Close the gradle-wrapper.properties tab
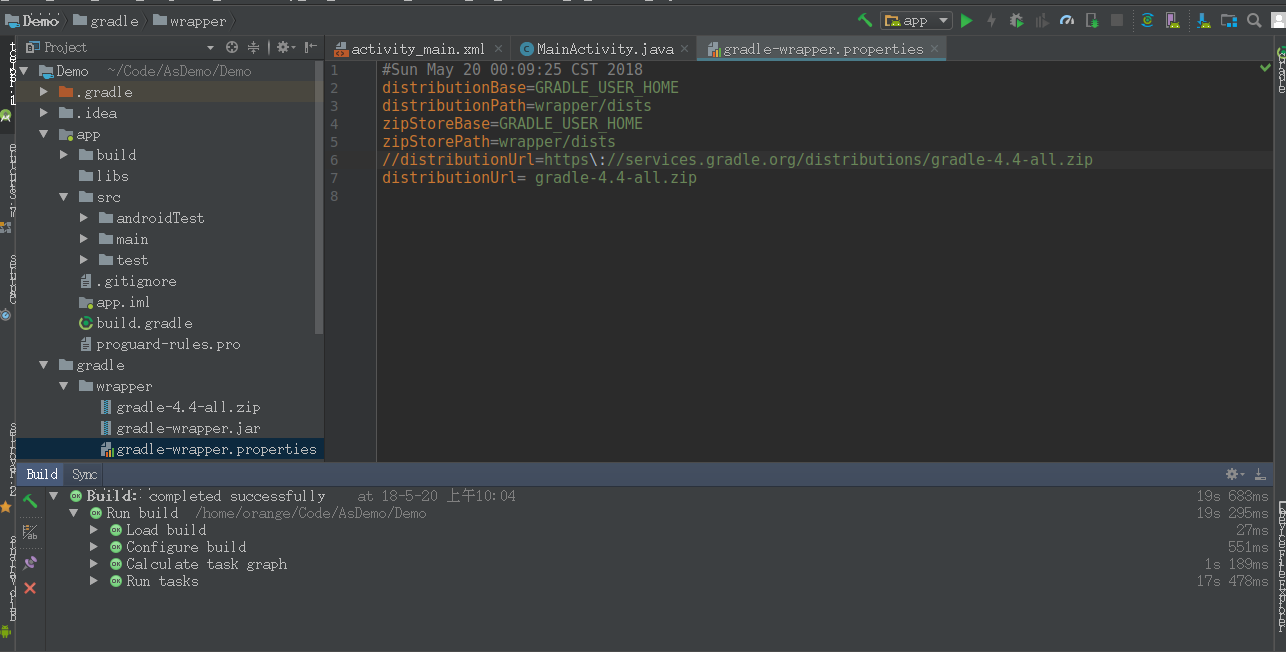The image size is (1286, 652). click(x=935, y=48)
